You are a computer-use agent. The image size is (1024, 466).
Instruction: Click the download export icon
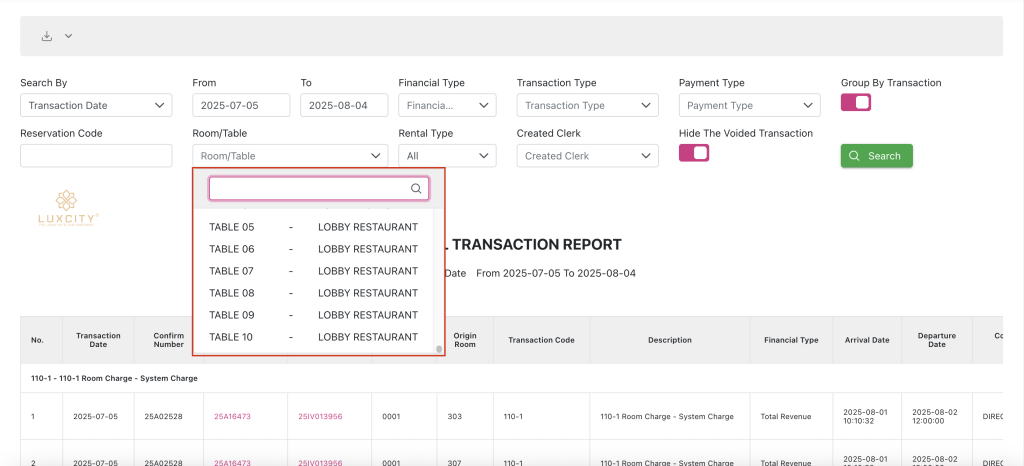pyautogui.click(x=46, y=36)
